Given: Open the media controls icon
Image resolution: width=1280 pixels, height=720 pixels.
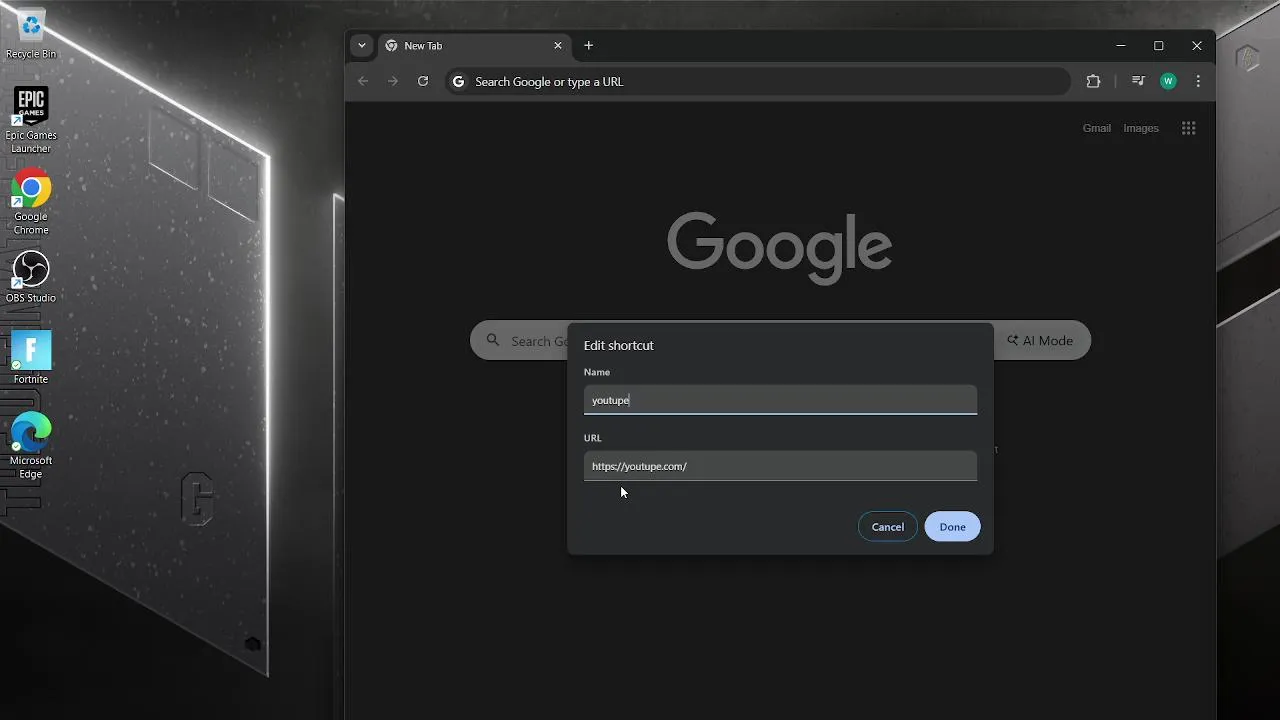Looking at the screenshot, I should pos(1138,81).
